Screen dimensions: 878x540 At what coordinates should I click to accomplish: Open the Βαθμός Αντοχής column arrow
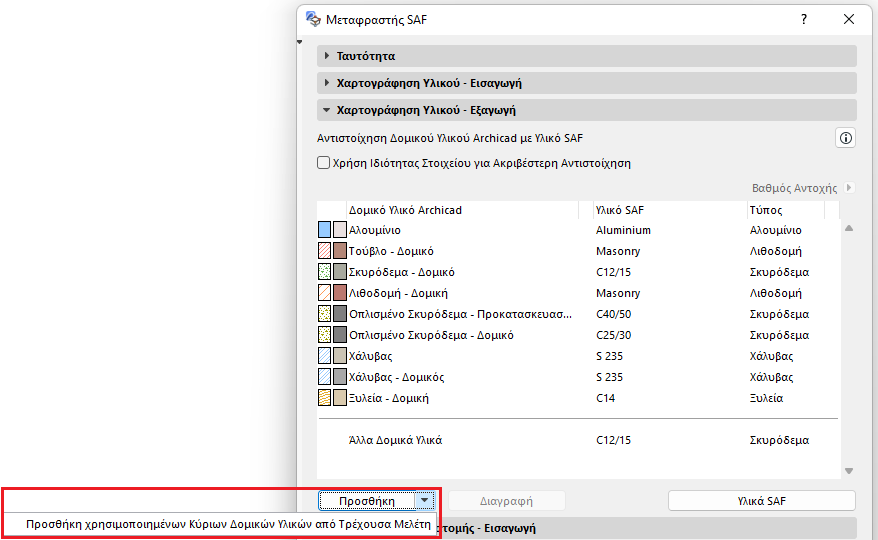(849, 188)
